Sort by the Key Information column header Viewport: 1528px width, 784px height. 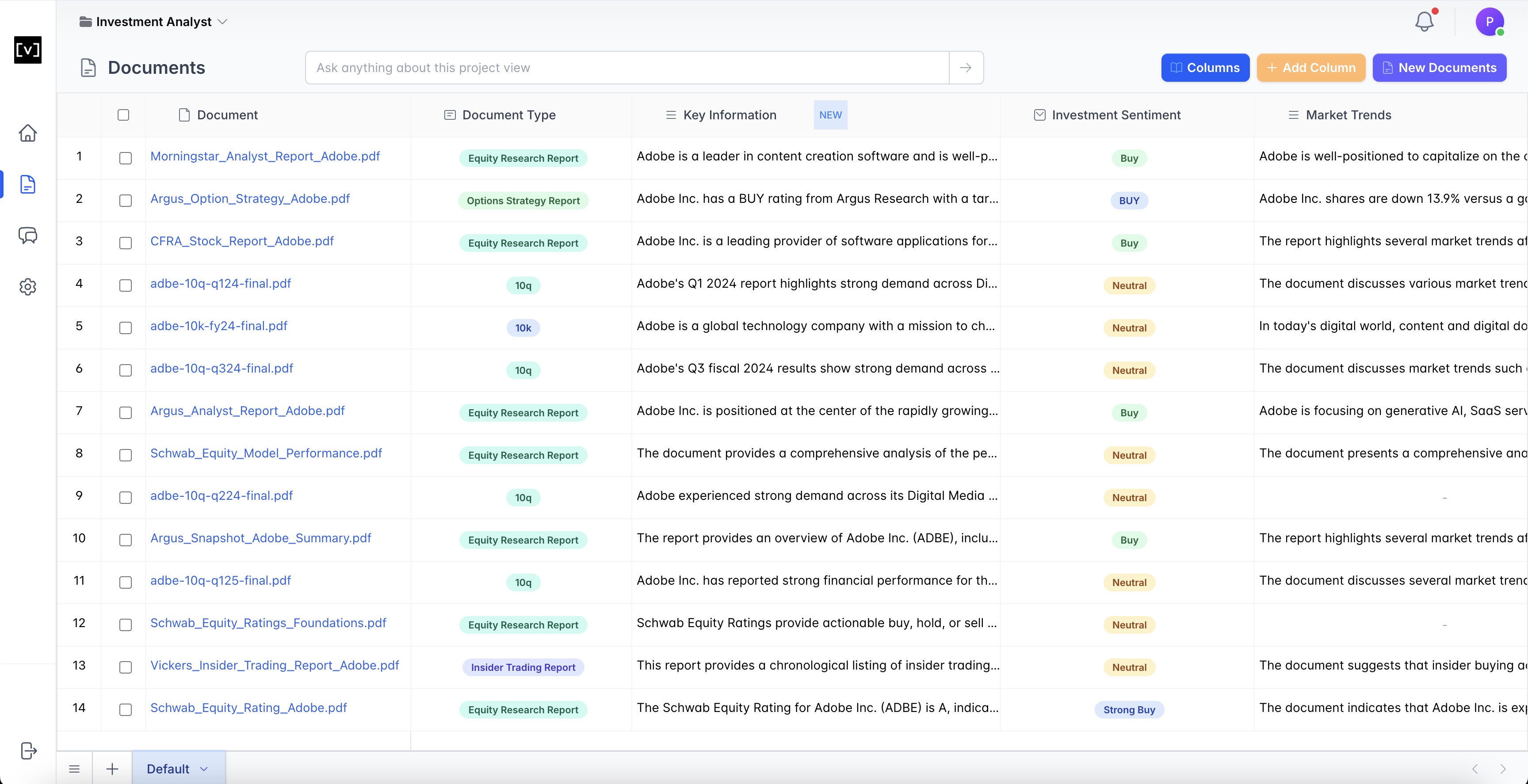click(x=730, y=115)
